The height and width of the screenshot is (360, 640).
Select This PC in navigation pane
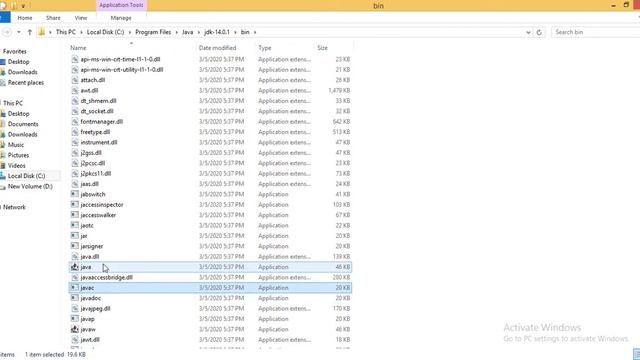13,103
